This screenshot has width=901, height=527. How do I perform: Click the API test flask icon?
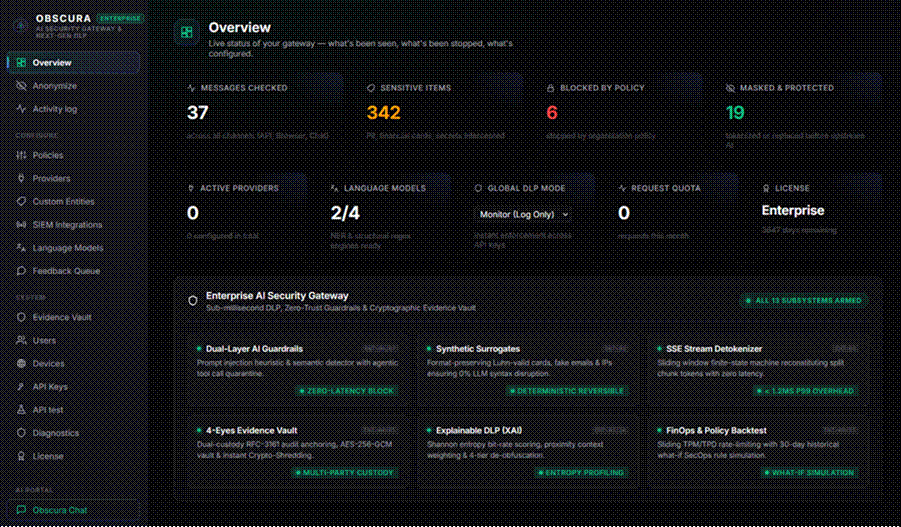(x=21, y=410)
